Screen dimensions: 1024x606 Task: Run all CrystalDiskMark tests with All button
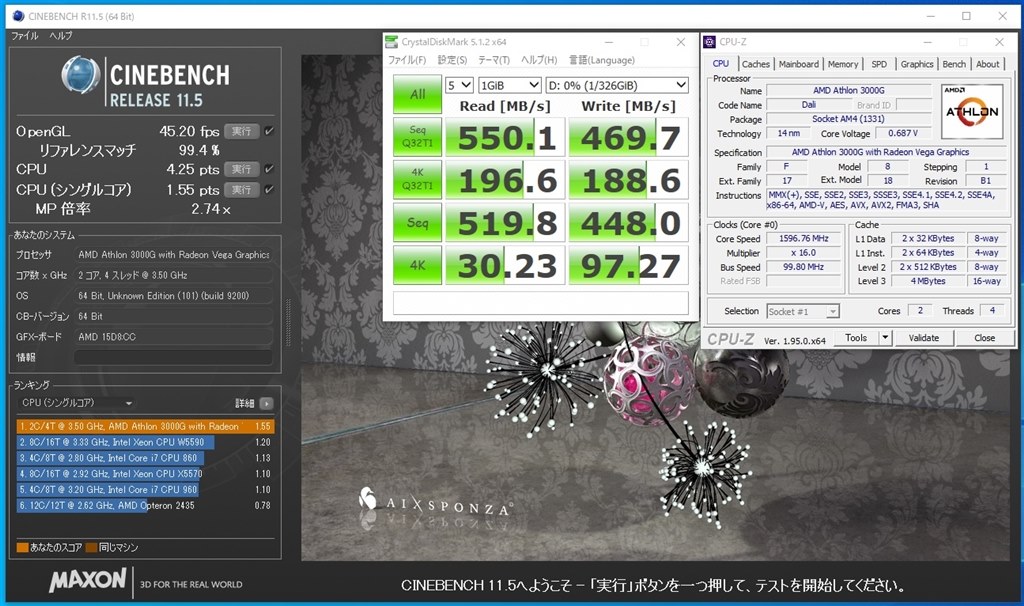click(x=417, y=94)
